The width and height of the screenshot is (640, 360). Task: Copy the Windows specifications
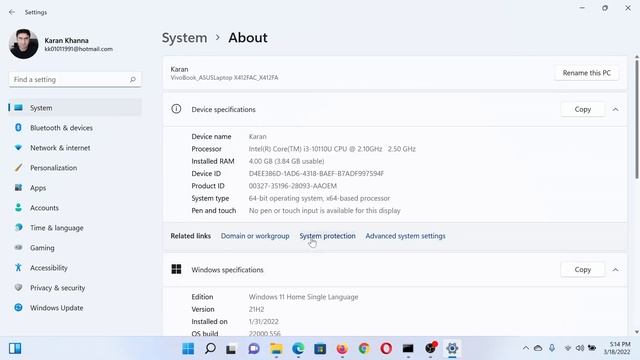click(582, 270)
